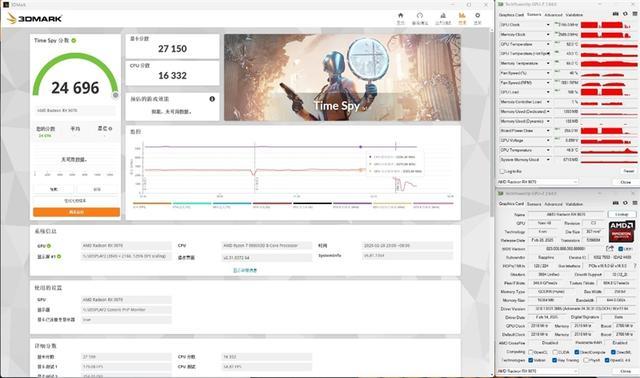Switch to the Advanced tab in GPU-Z Sensors window
The height and width of the screenshot is (378, 640).
[553, 15]
